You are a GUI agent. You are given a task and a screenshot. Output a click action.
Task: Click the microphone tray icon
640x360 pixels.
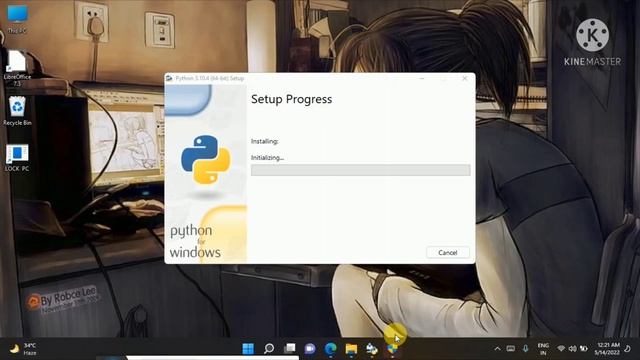pos(525,349)
